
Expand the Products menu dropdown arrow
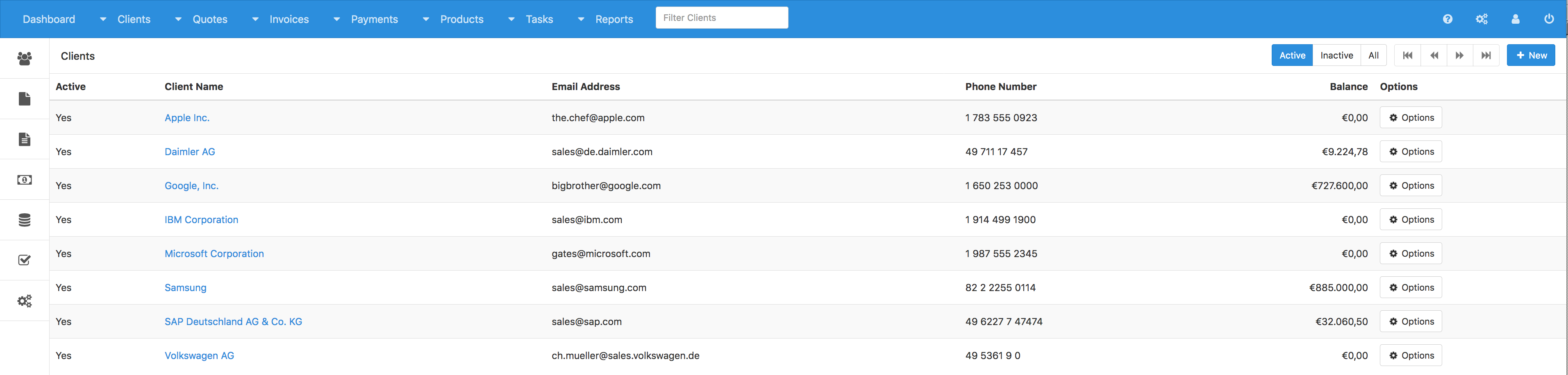point(425,20)
